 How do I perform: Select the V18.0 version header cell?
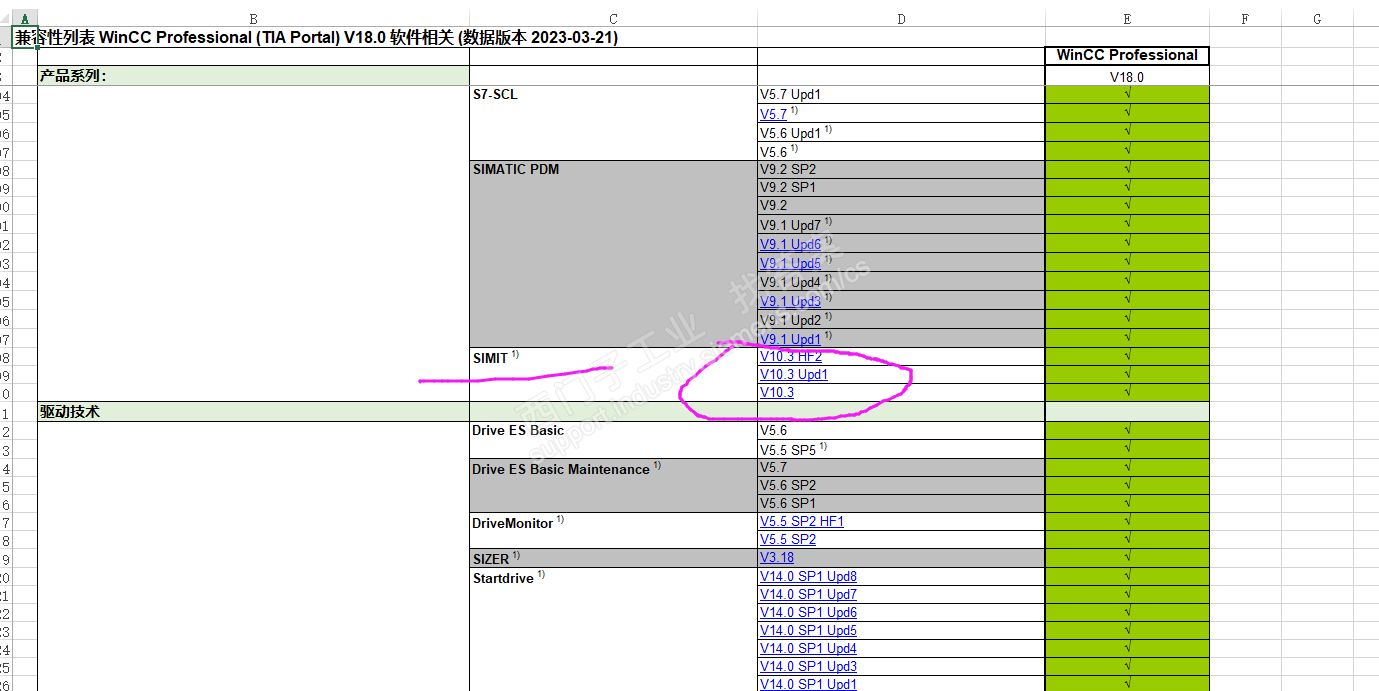click(1127, 76)
